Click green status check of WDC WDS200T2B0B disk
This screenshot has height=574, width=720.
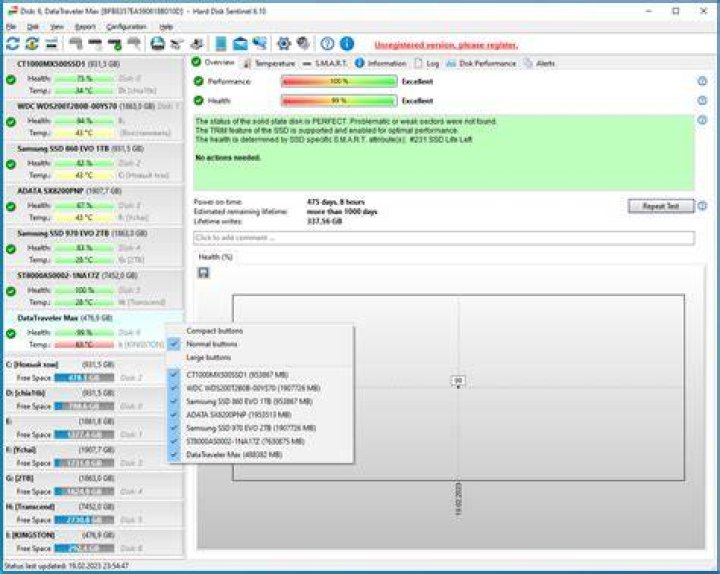(x=11, y=122)
